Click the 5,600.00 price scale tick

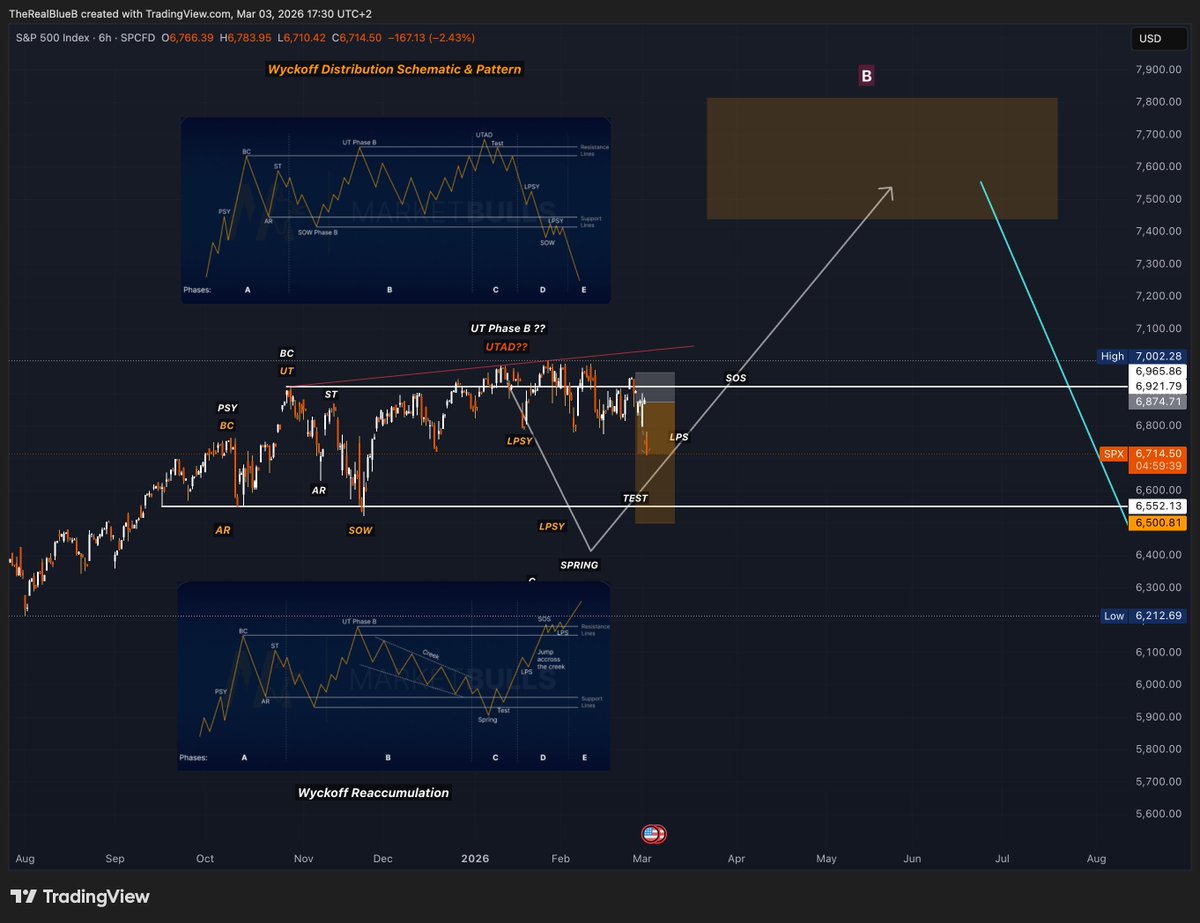[1158, 814]
